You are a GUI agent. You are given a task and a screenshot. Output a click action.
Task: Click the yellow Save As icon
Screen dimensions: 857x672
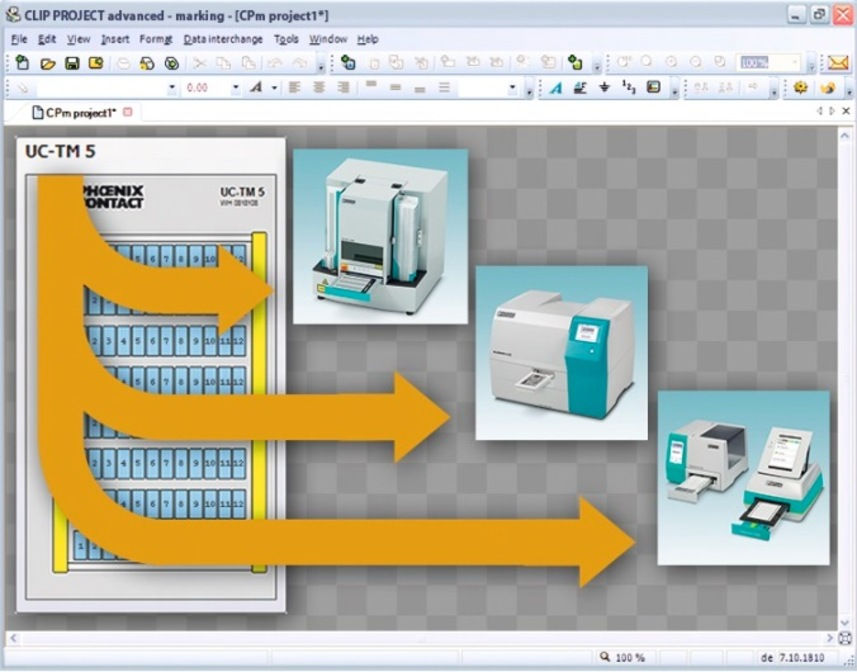[96, 63]
